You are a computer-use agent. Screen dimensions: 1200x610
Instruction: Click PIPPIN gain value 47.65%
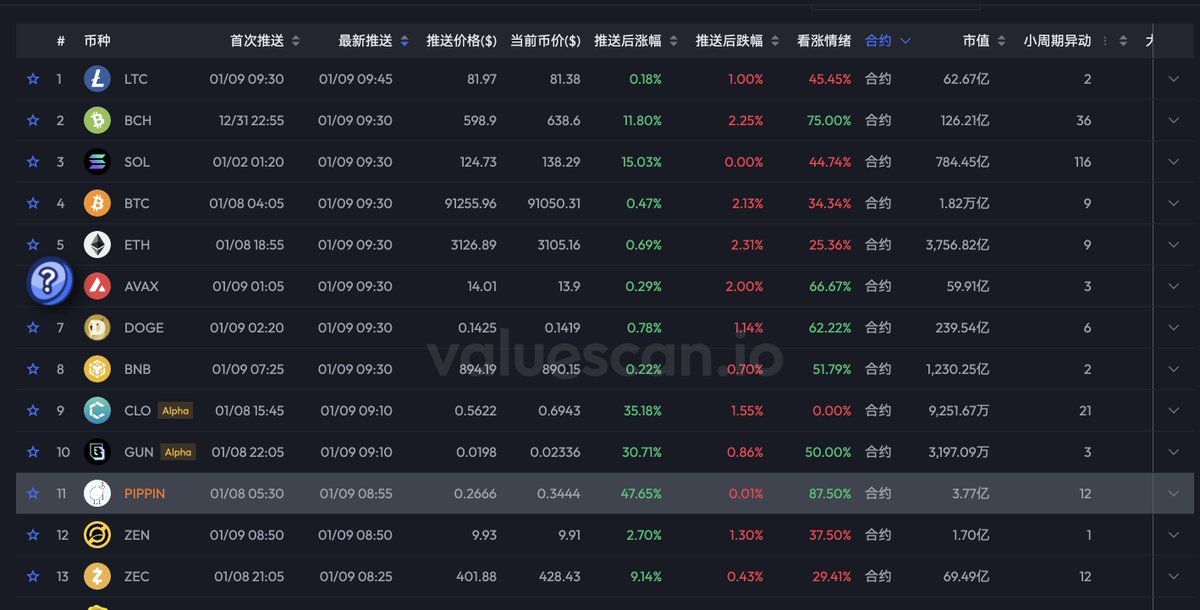[x=641, y=494]
